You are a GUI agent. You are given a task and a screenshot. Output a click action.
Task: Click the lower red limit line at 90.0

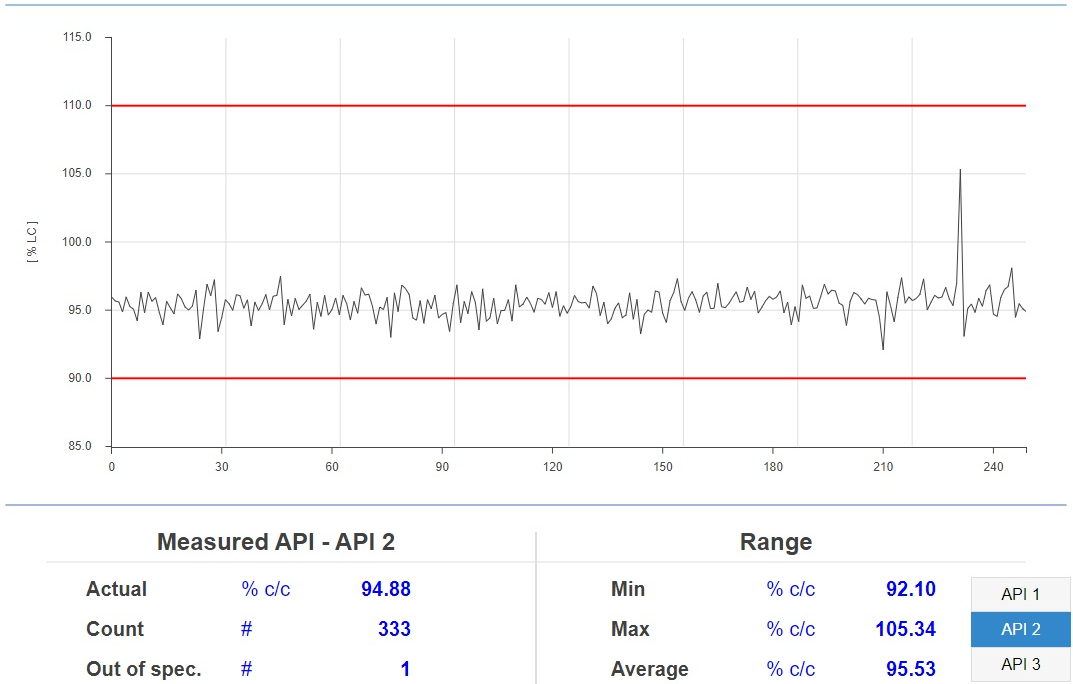tap(569, 378)
